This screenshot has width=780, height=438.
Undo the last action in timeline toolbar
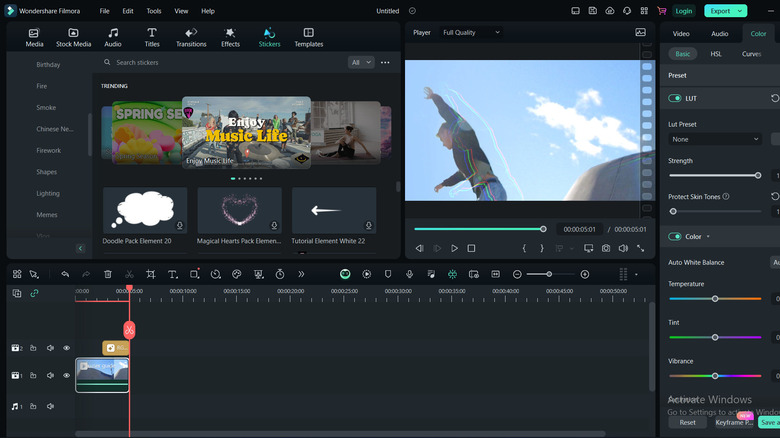tap(65, 274)
